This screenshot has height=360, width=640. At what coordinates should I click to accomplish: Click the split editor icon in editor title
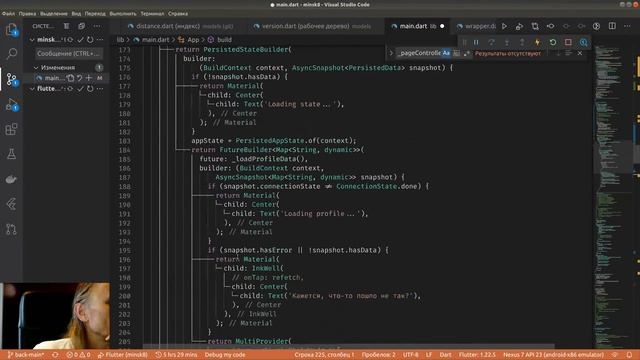tap(612, 26)
